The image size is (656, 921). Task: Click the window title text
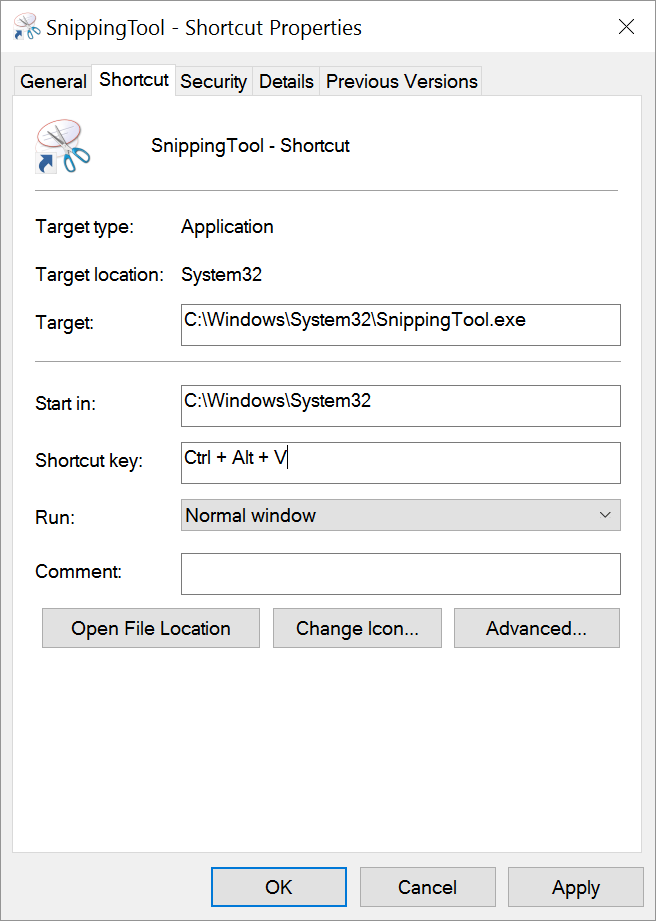pyautogui.click(x=204, y=28)
